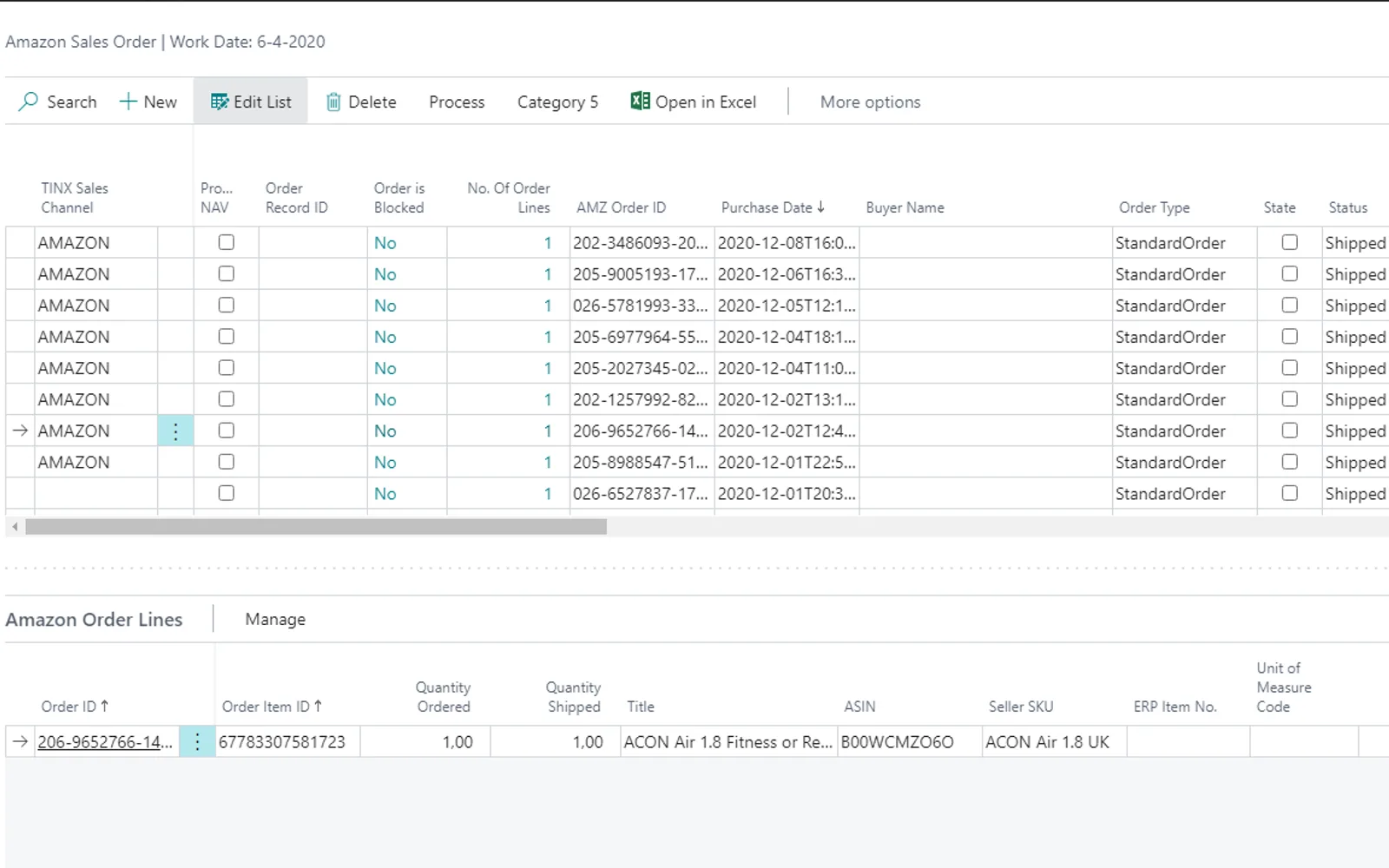Click the Quantity Shipped column header

(x=573, y=697)
